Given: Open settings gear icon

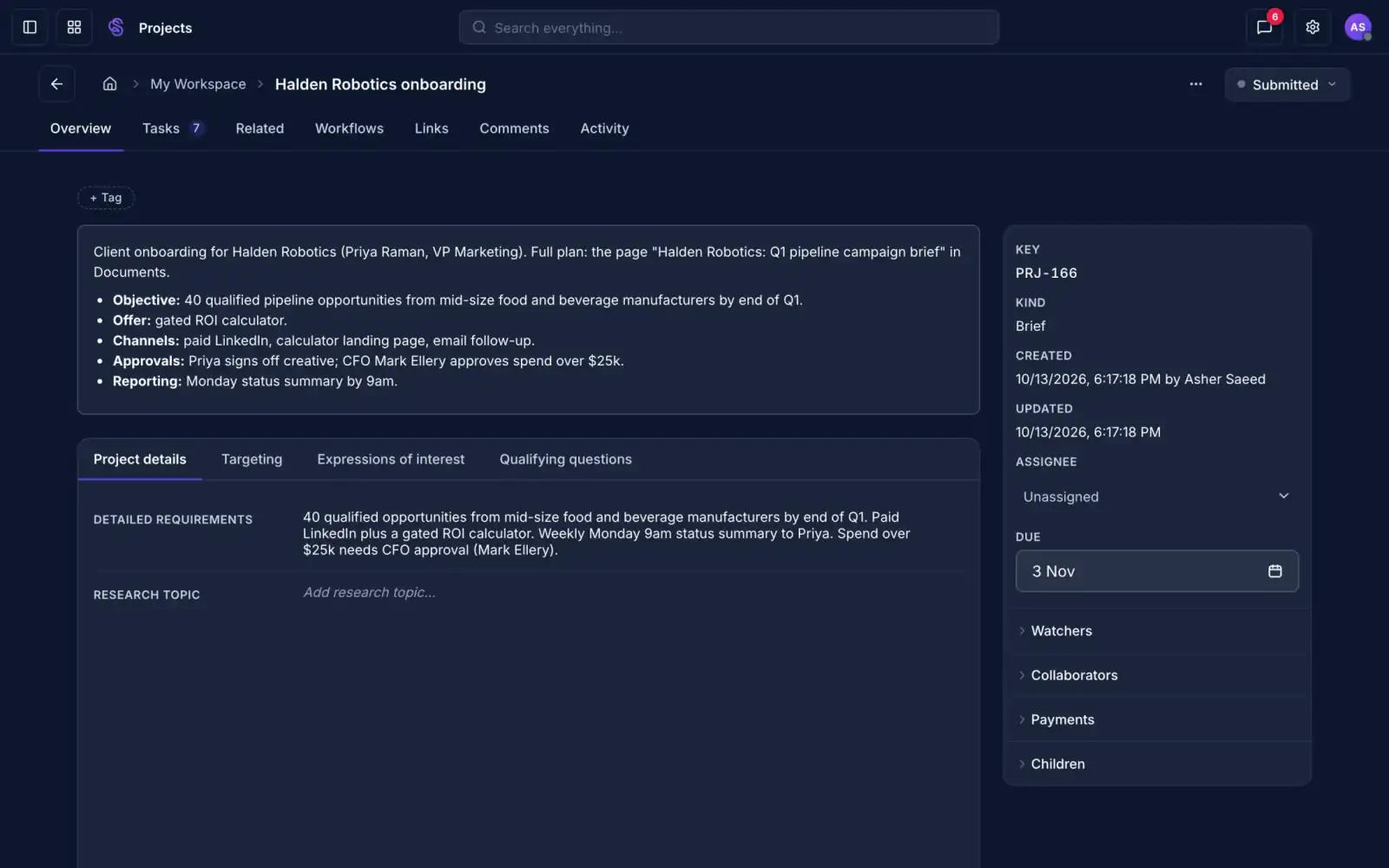Looking at the screenshot, I should (x=1313, y=27).
